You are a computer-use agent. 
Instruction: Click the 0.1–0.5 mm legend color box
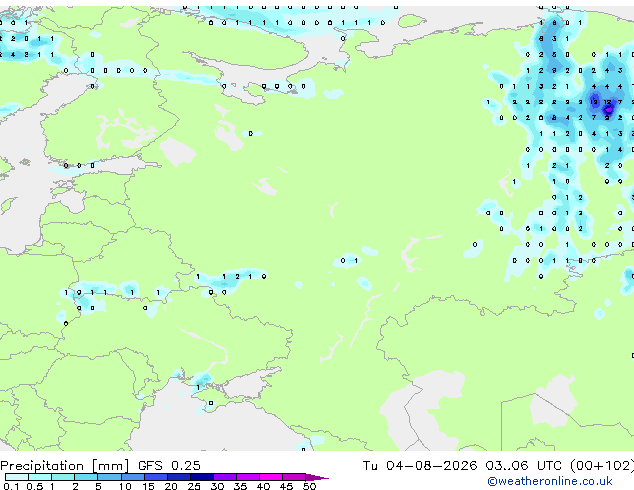click(x=17, y=477)
